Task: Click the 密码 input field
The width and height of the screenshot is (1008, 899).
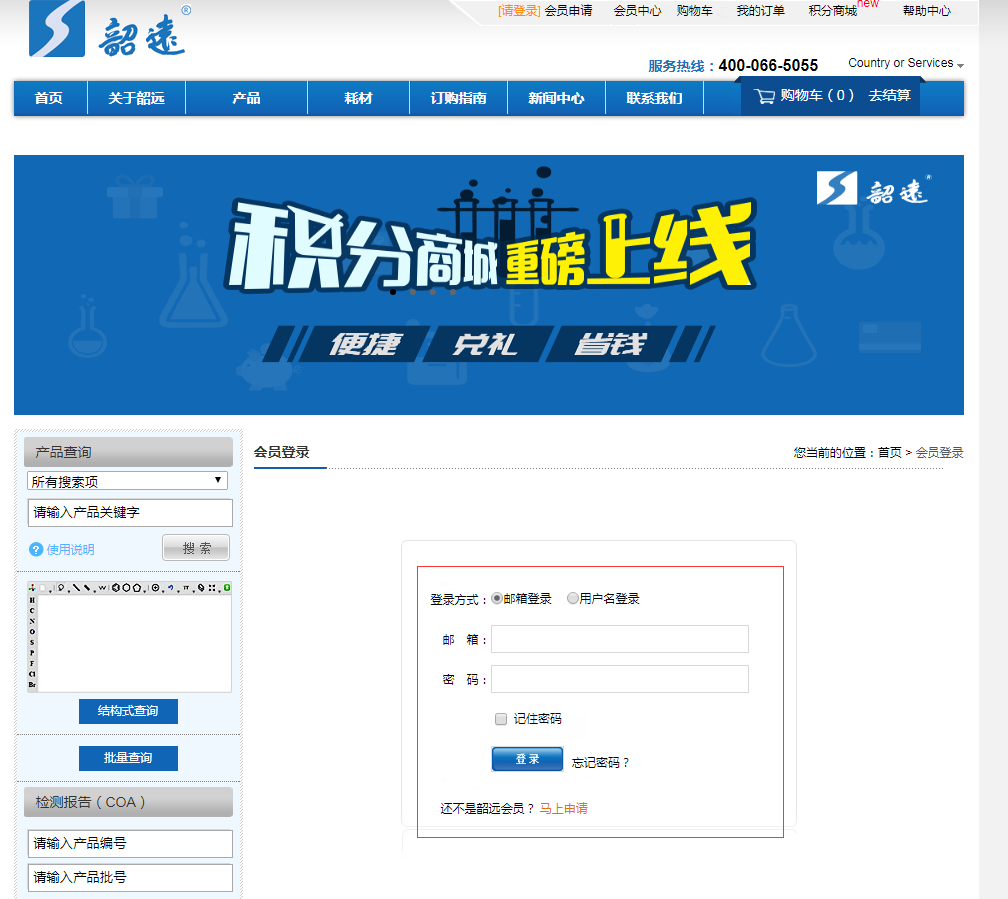Action: click(620, 679)
